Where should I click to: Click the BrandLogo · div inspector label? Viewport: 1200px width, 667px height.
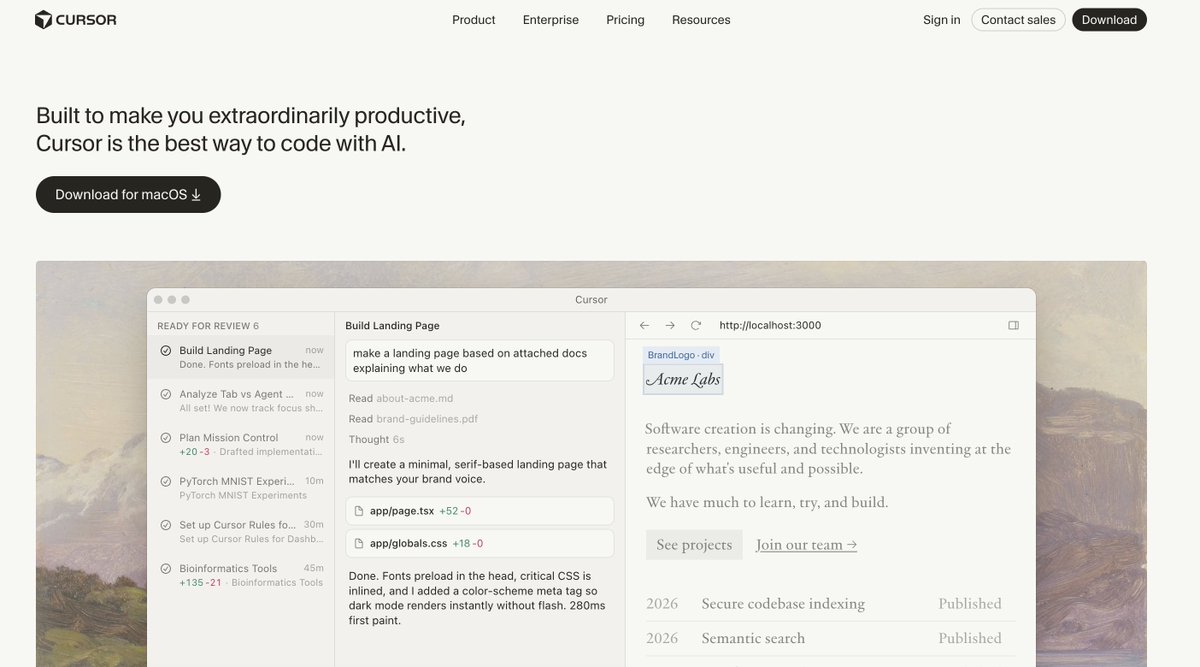click(681, 355)
